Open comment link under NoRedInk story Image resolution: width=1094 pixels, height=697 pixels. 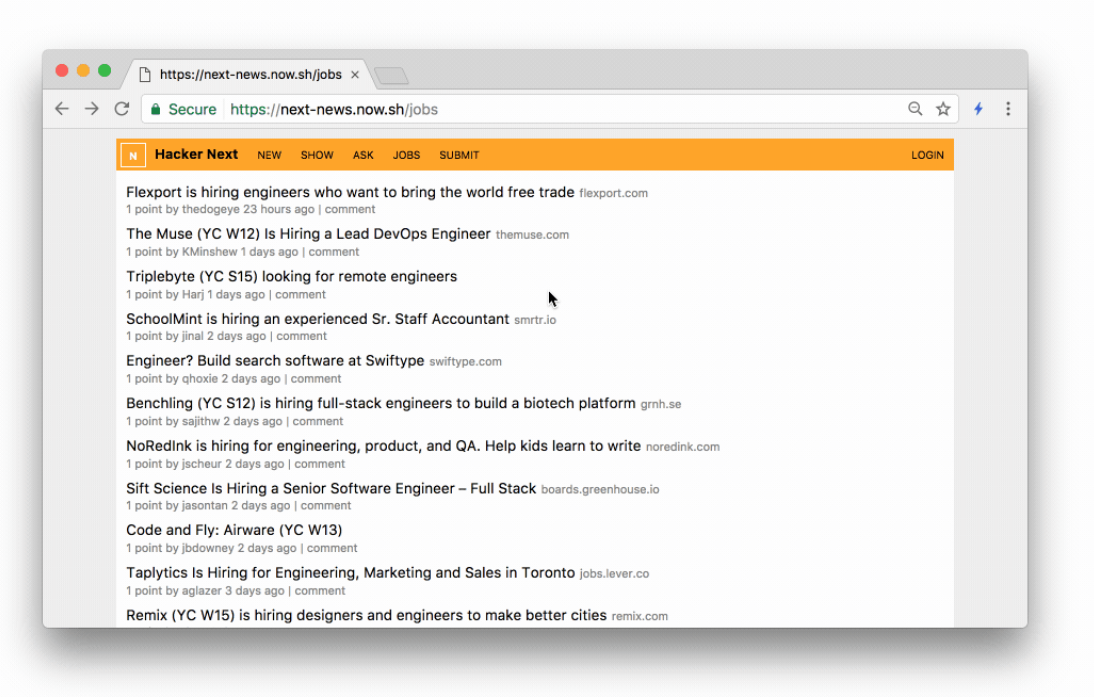pyautogui.click(x=320, y=464)
